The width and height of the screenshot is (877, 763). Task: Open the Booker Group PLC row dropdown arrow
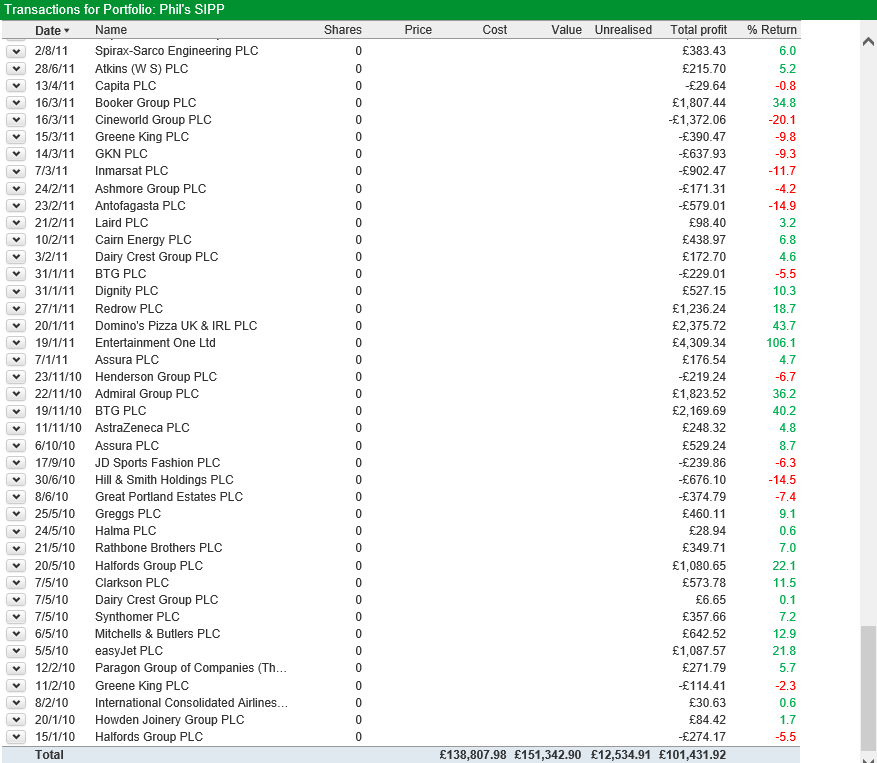click(16, 103)
